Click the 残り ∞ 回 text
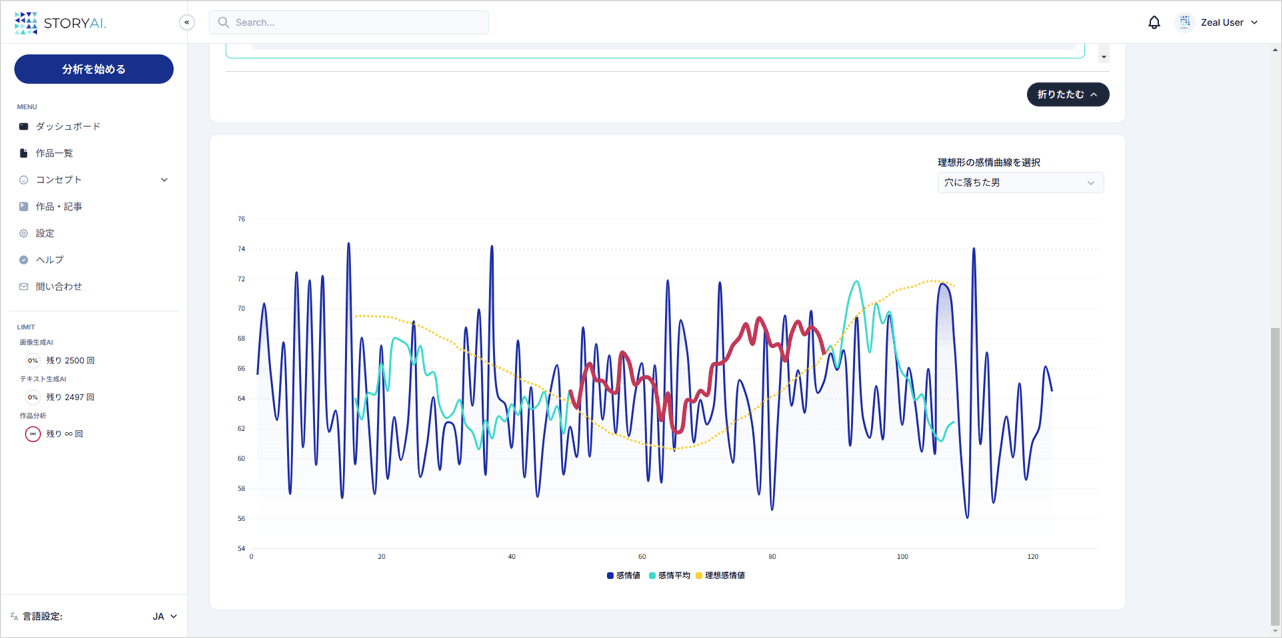This screenshot has width=1282, height=638. (65, 434)
